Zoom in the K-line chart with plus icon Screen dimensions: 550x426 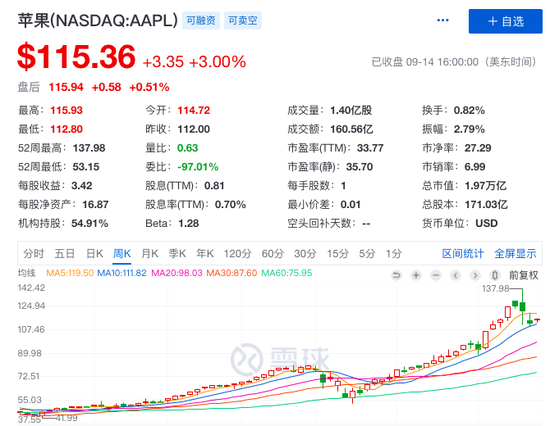click(x=416, y=275)
